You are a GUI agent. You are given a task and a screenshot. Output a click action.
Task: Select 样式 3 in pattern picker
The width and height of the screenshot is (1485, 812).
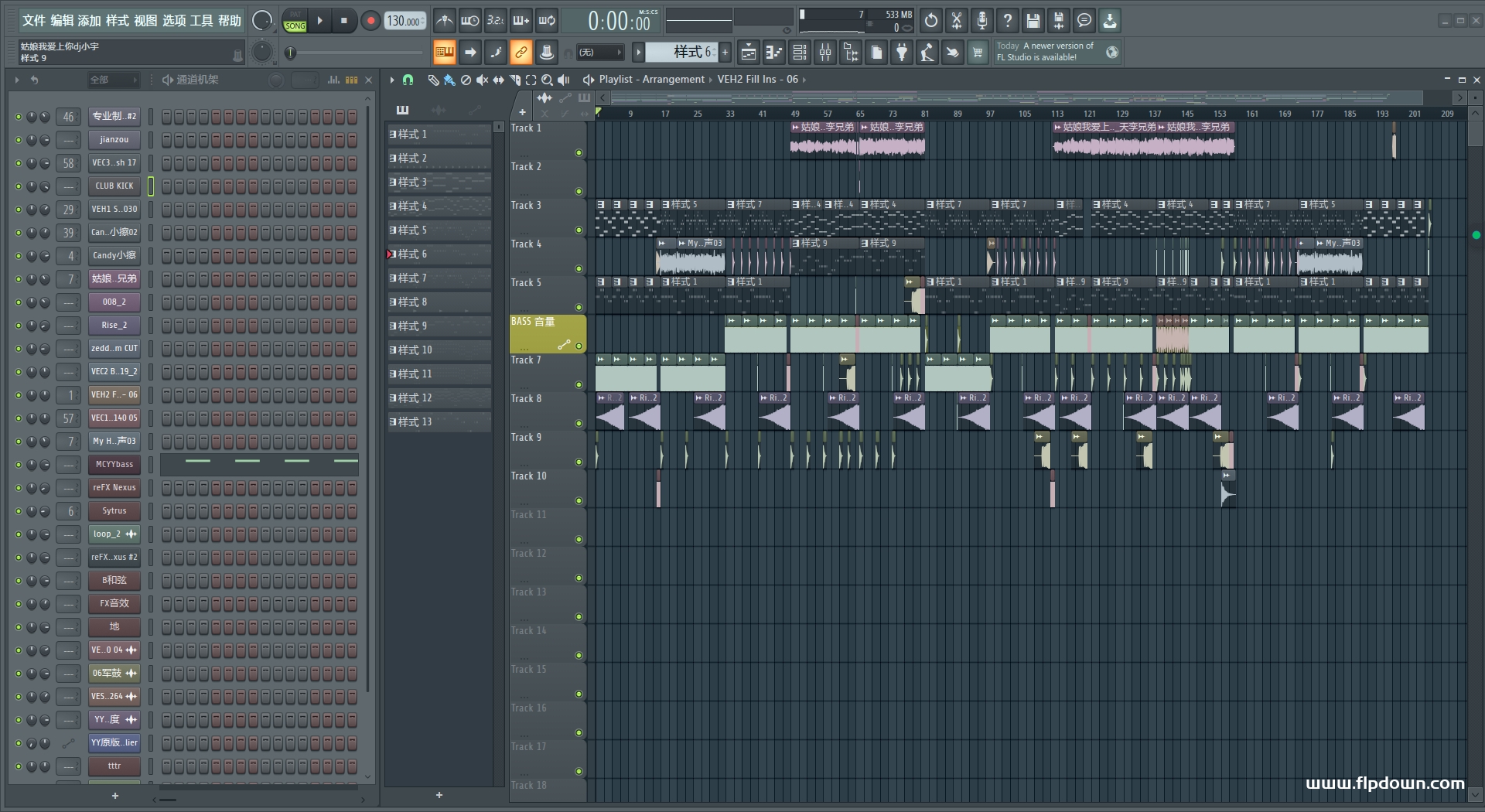(439, 183)
